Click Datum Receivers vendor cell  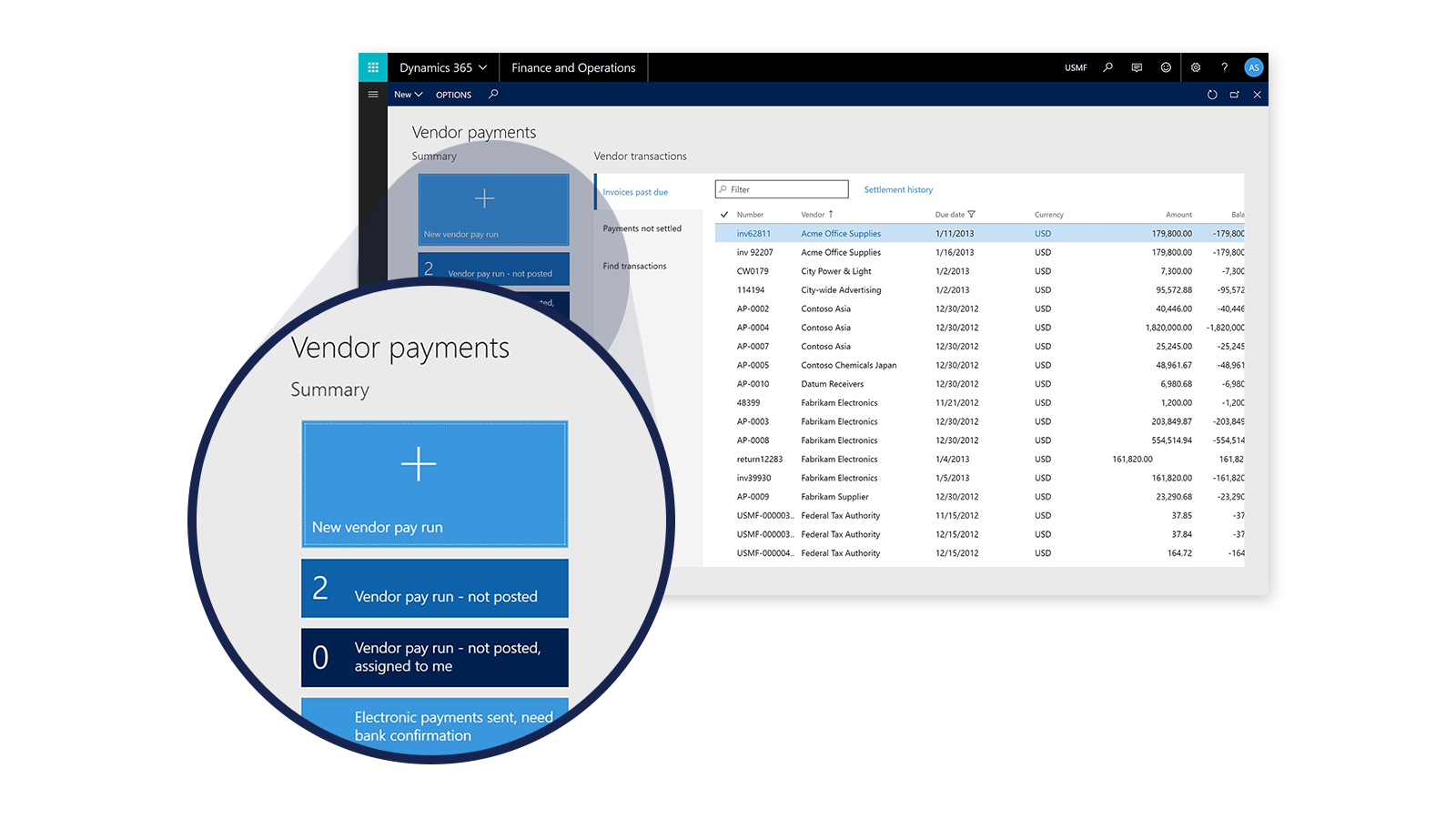[x=833, y=384]
